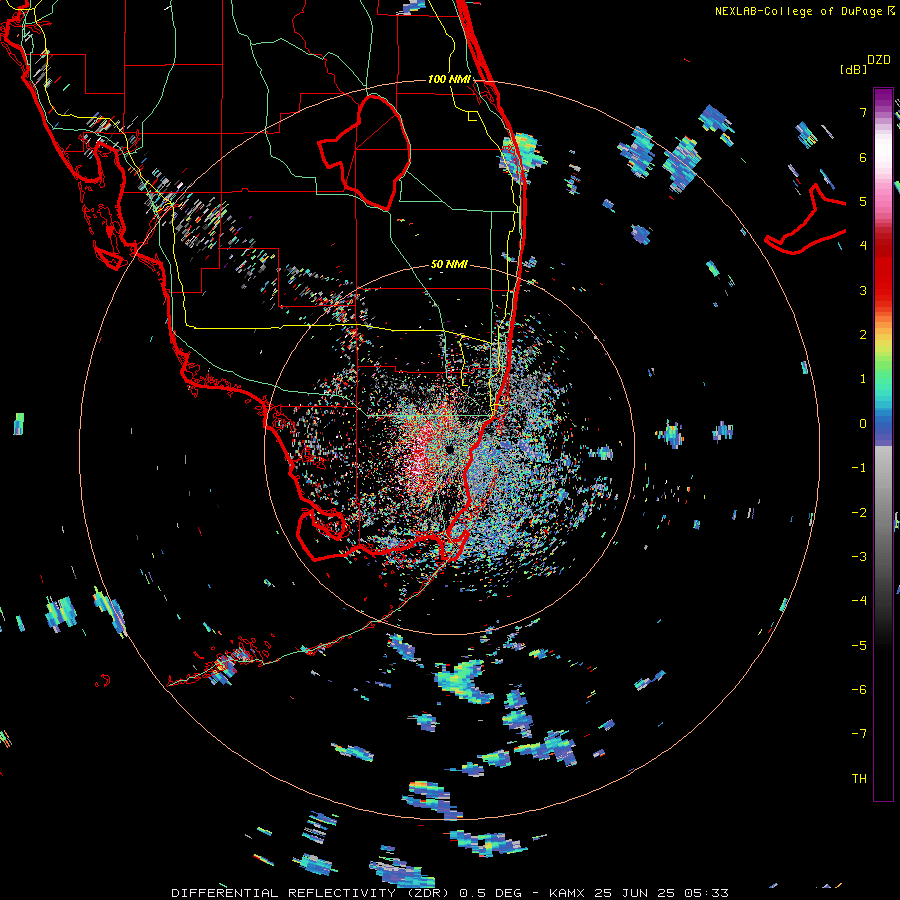Click the -2 dB value on color scale
Viewport: 900px width, 900px height.
859,513
